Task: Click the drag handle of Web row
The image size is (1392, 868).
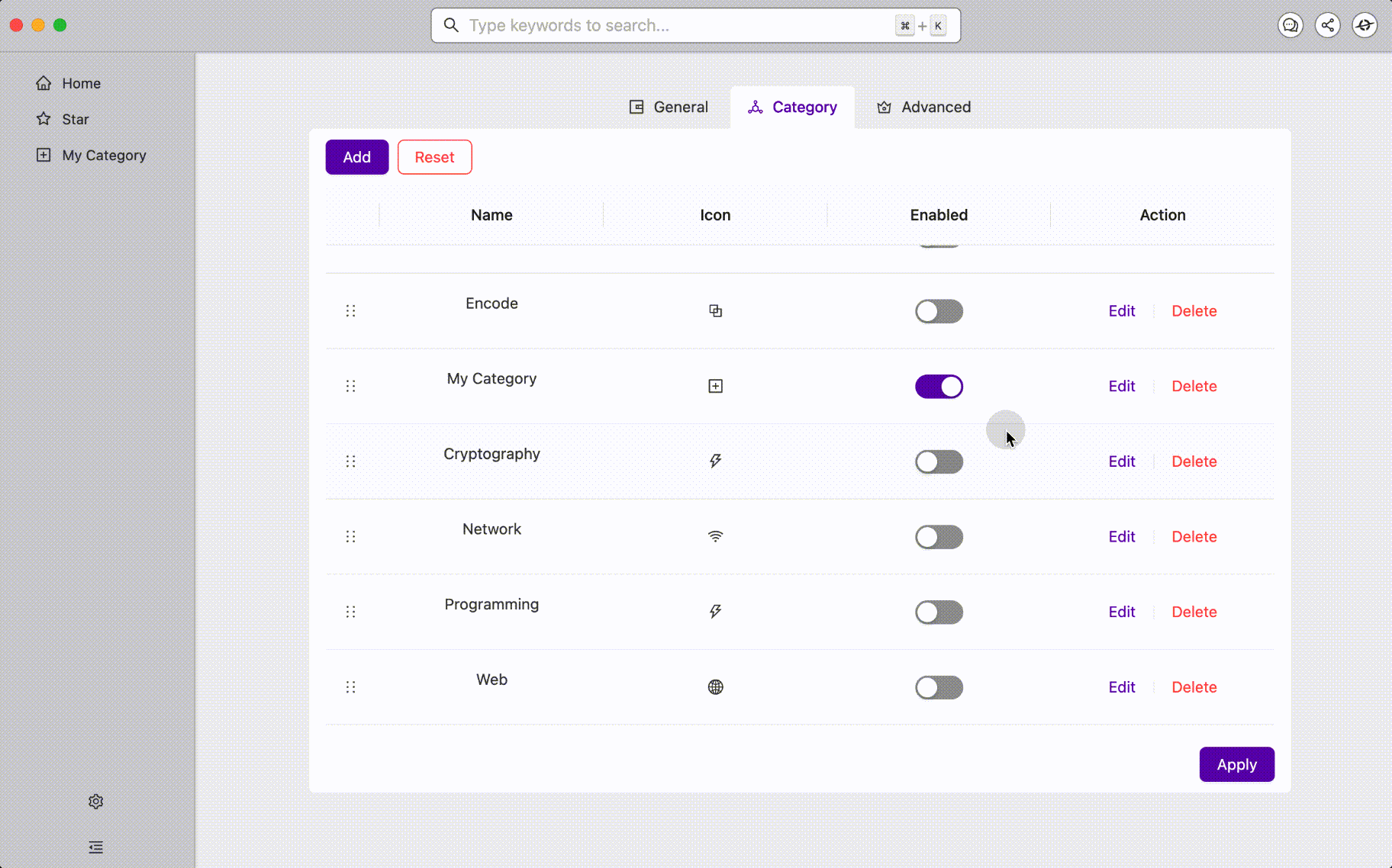Action: point(350,687)
